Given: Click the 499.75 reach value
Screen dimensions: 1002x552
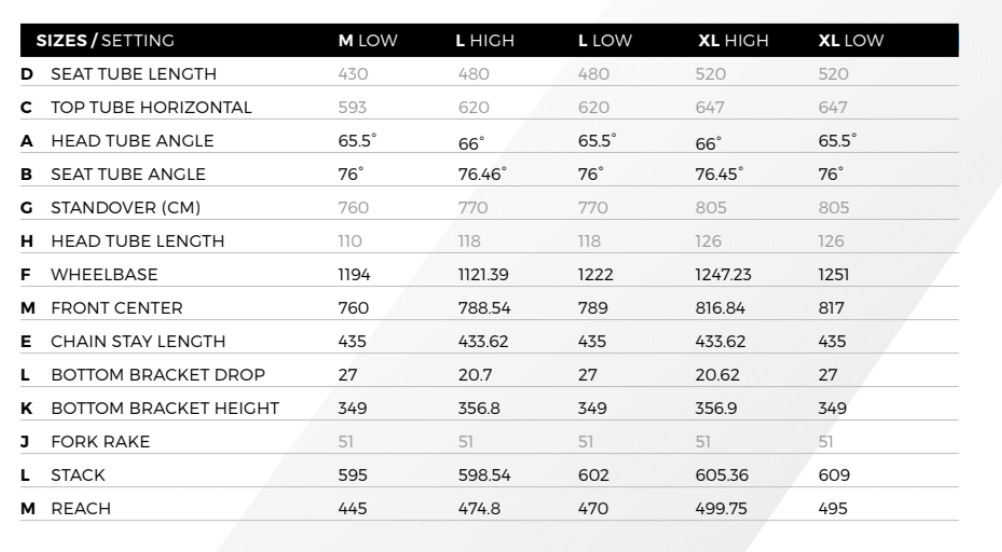Looking at the screenshot, I should 722,508.
